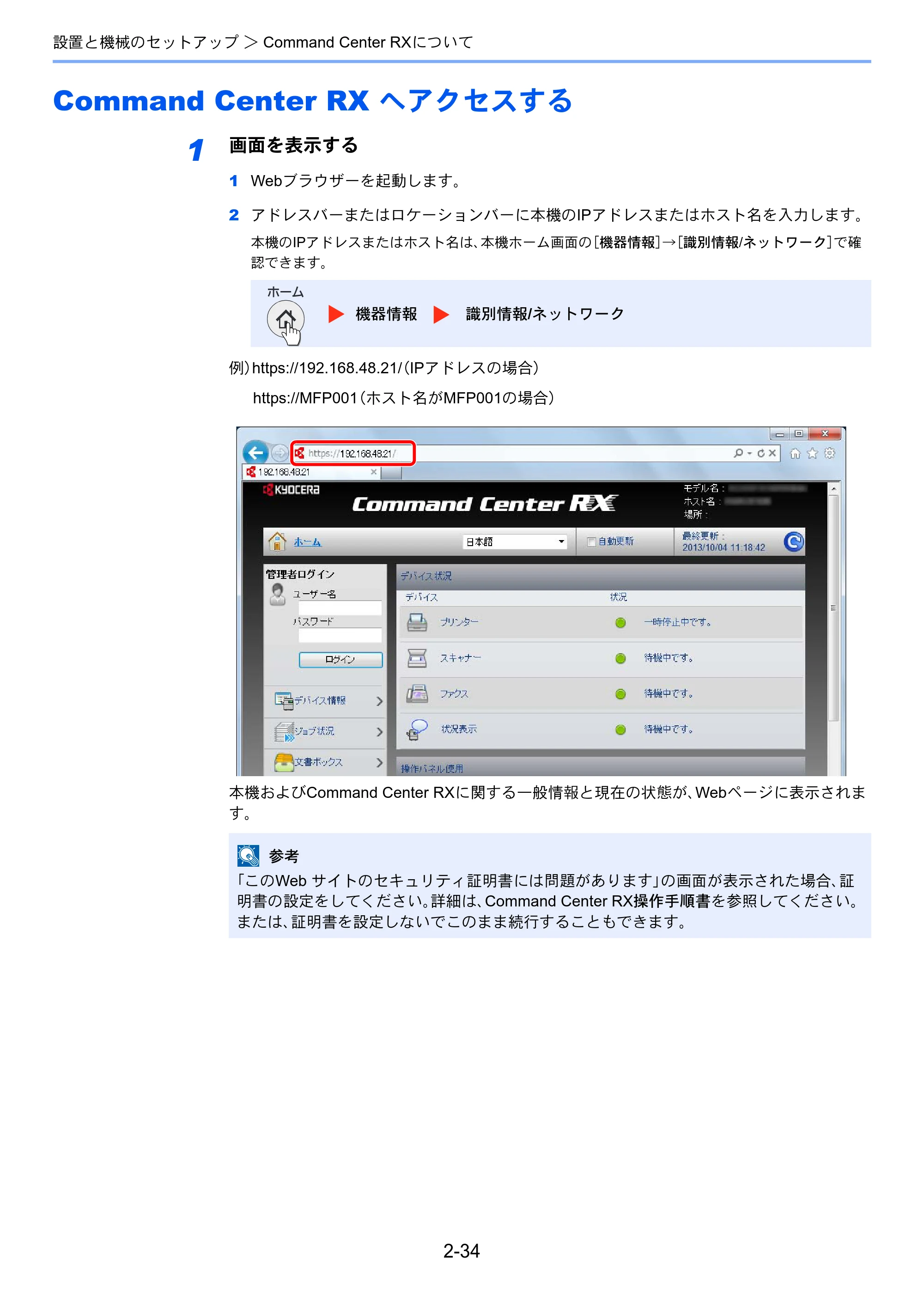Expand the ジョブ状況 chevron arrow
The height and width of the screenshot is (1307, 924).
pyautogui.click(x=379, y=731)
